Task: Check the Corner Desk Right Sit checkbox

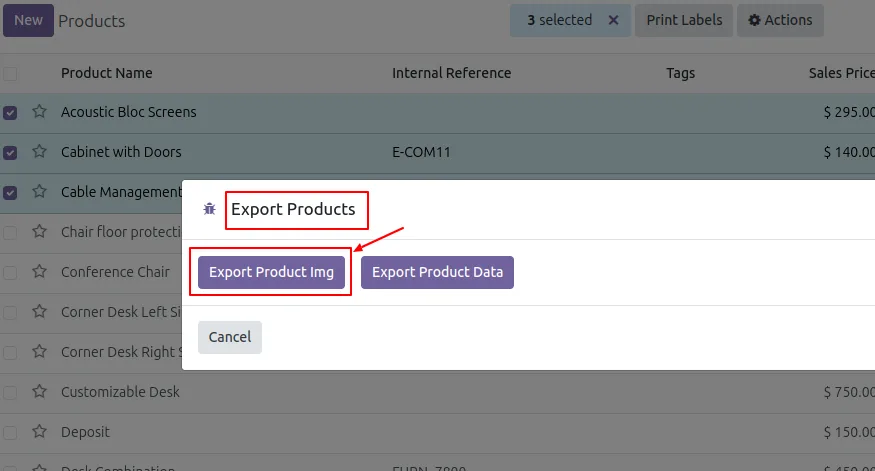Action: [10, 352]
